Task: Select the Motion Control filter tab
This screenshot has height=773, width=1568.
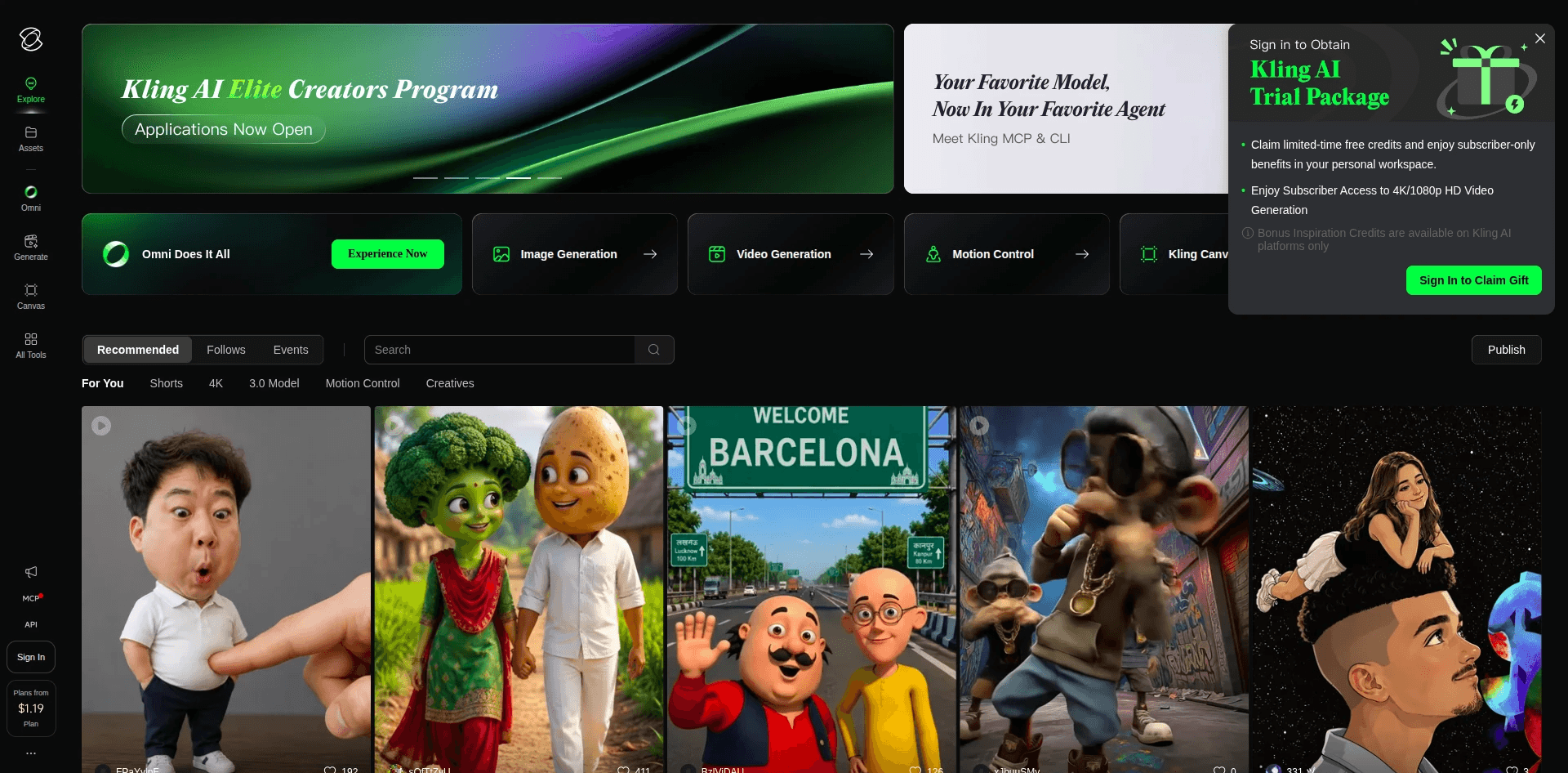Action: [363, 383]
